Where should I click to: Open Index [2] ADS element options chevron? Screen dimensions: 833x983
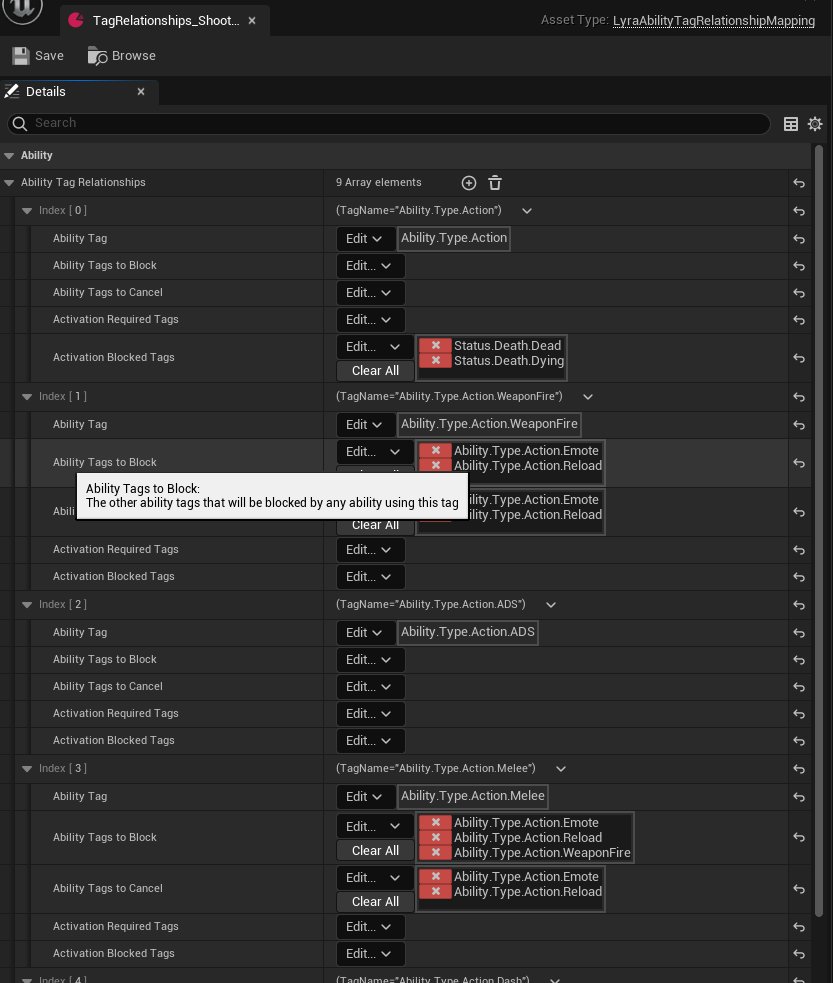[x=551, y=605]
